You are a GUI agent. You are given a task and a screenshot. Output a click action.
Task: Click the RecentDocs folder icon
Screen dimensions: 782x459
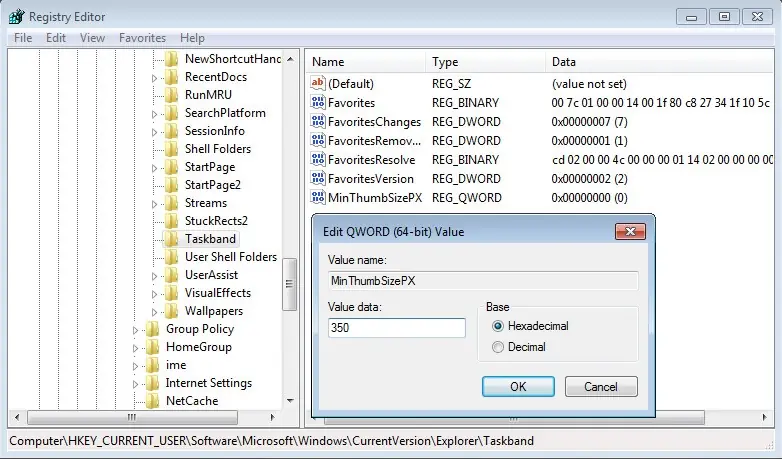[x=172, y=77]
